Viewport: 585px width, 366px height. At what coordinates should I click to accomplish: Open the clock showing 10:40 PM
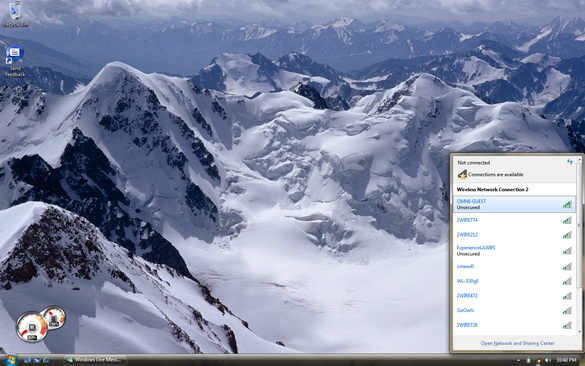pyautogui.click(x=566, y=360)
